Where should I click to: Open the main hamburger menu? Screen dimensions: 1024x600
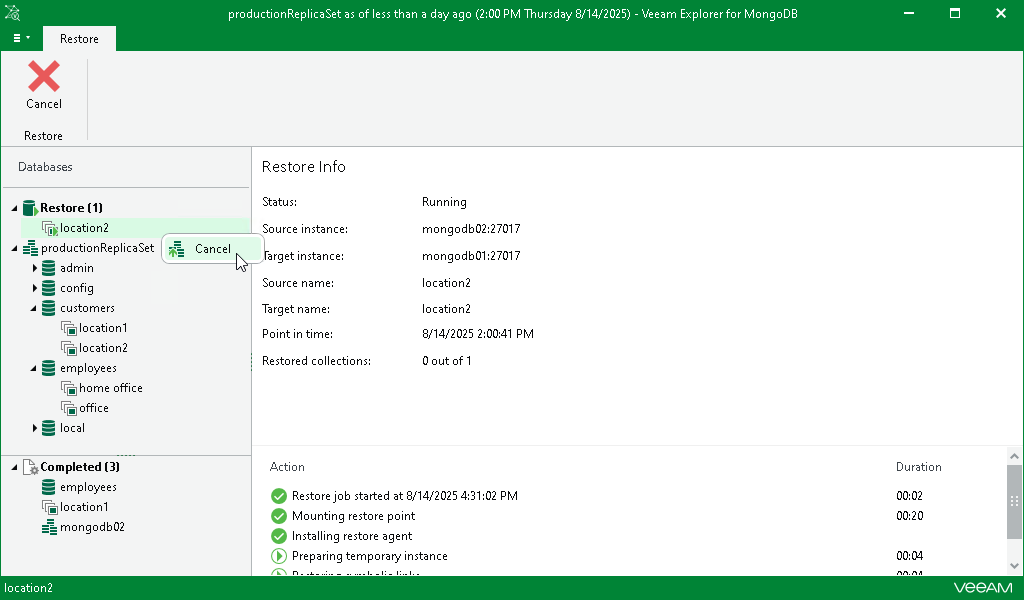click(x=20, y=39)
